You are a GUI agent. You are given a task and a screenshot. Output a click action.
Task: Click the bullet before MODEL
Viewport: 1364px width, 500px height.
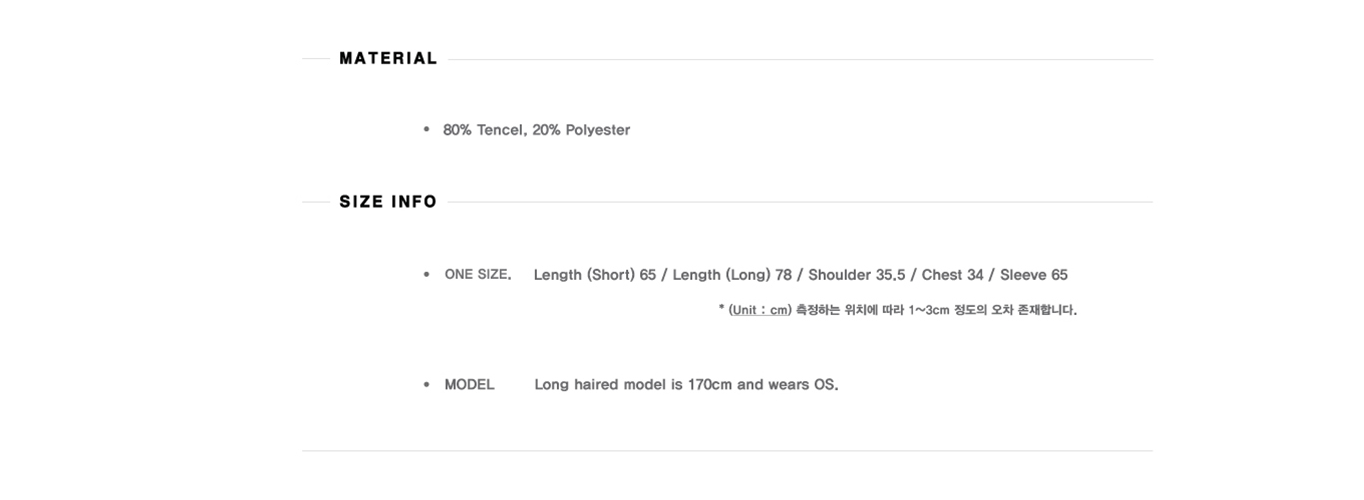pyautogui.click(x=427, y=384)
